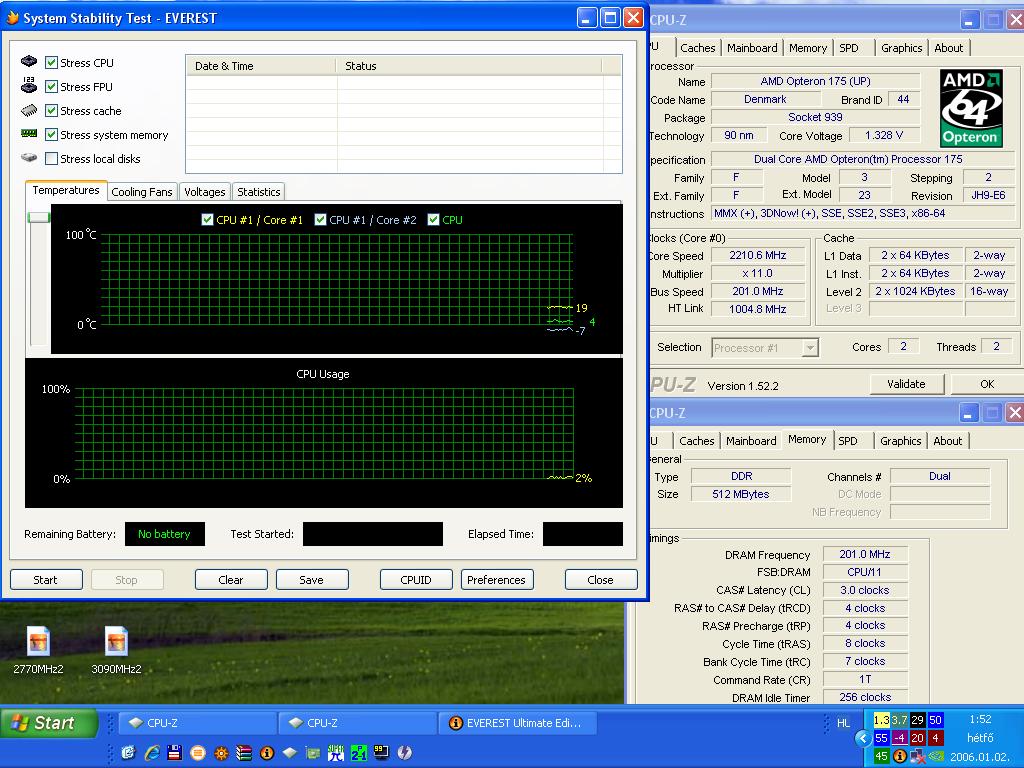1024x768 pixels.
Task: Click the monitor 99 Quick Launch icon
Action: point(381,753)
